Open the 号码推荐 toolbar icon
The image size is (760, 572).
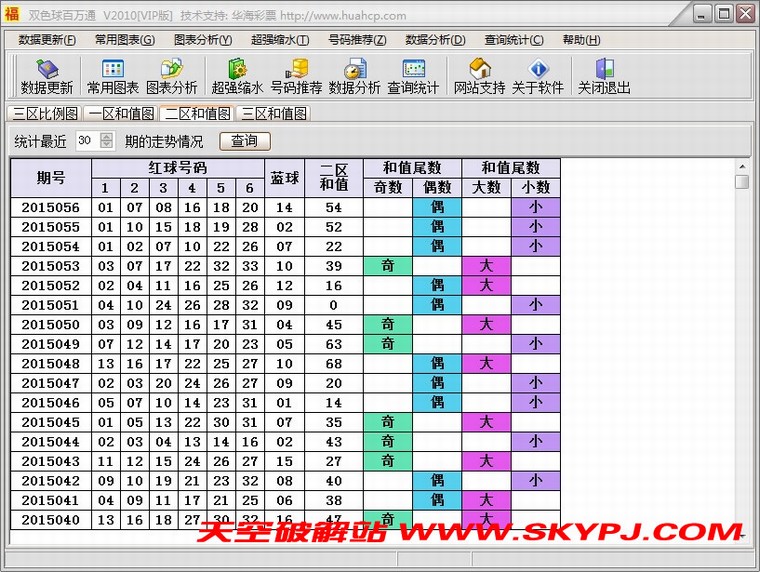(296, 76)
